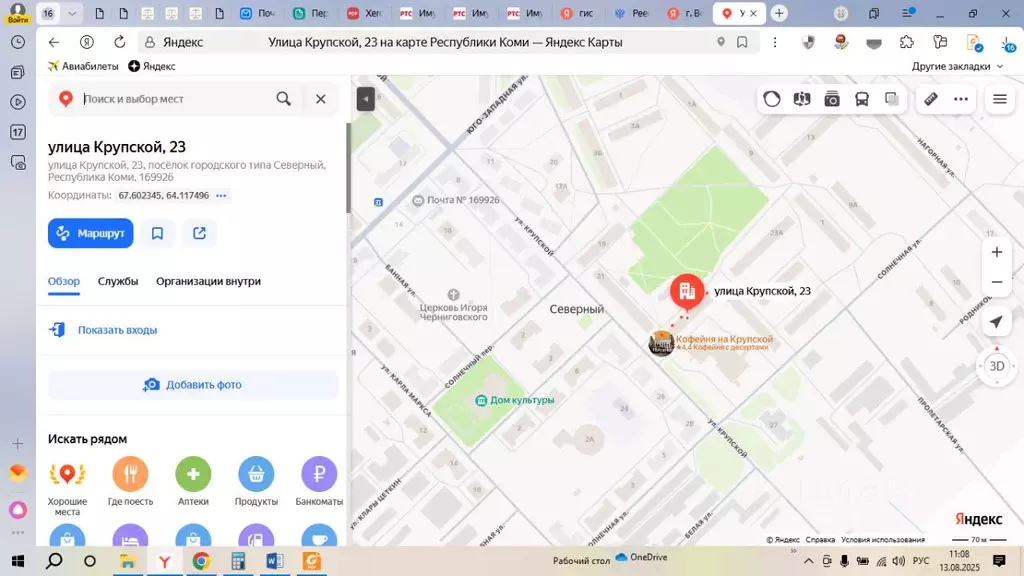Screen dimensions: 1024x576
Task: Click the magnifier search icon
Action: [284, 99]
